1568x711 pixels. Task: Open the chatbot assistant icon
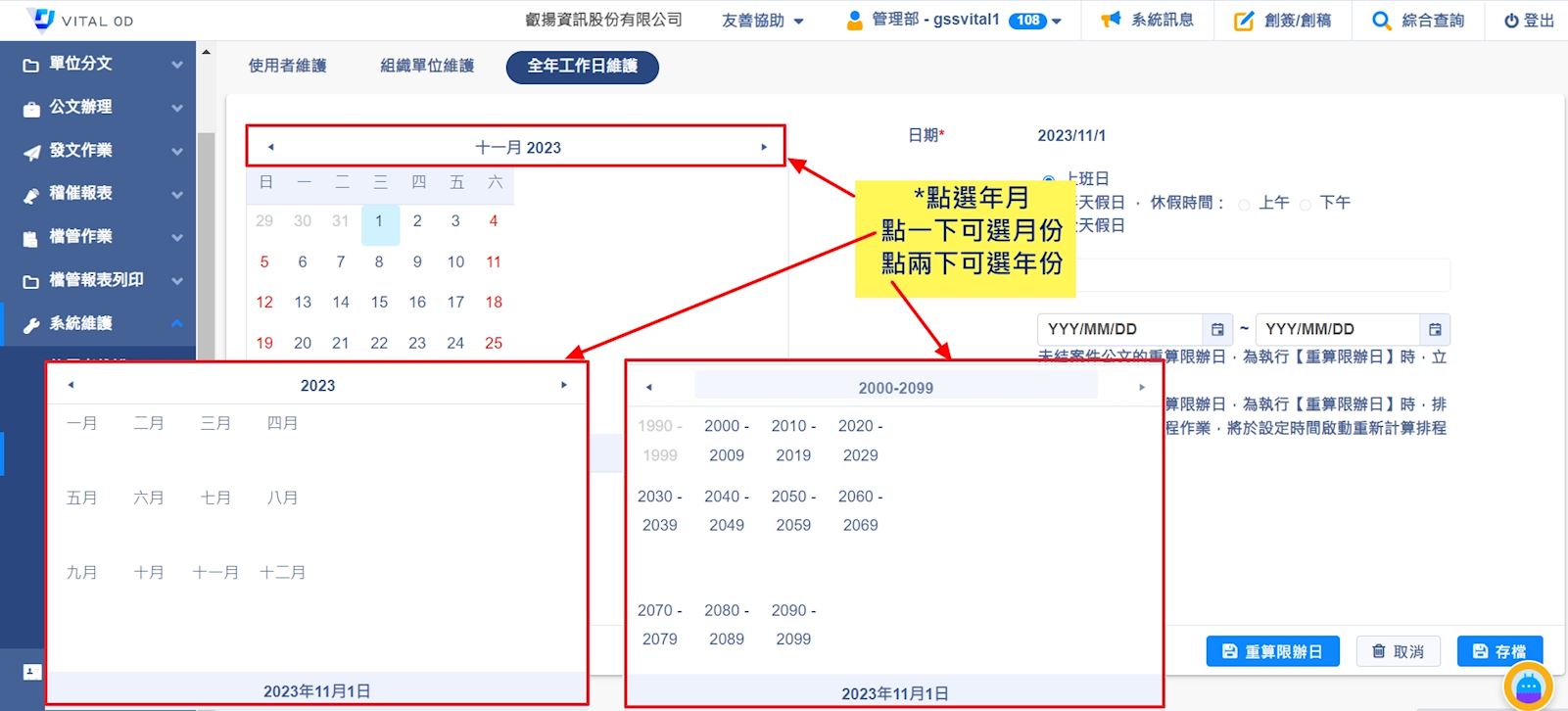pos(1527,687)
